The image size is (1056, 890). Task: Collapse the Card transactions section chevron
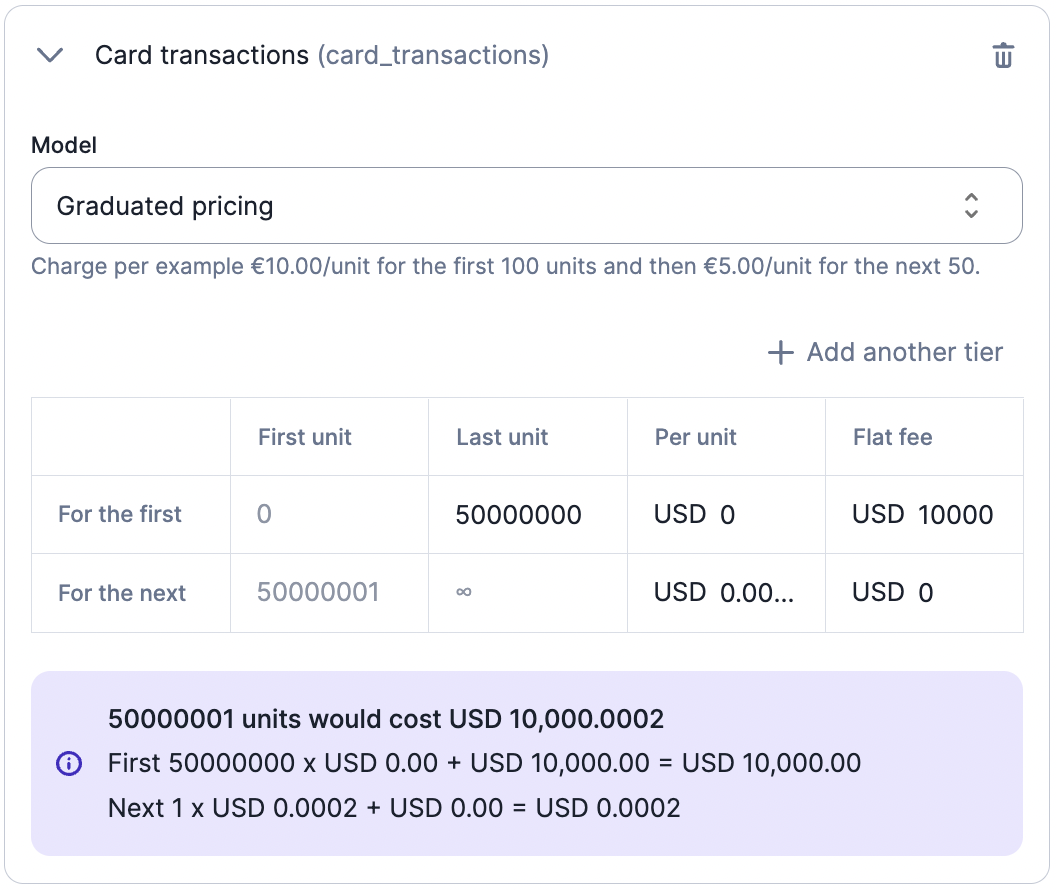50,55
